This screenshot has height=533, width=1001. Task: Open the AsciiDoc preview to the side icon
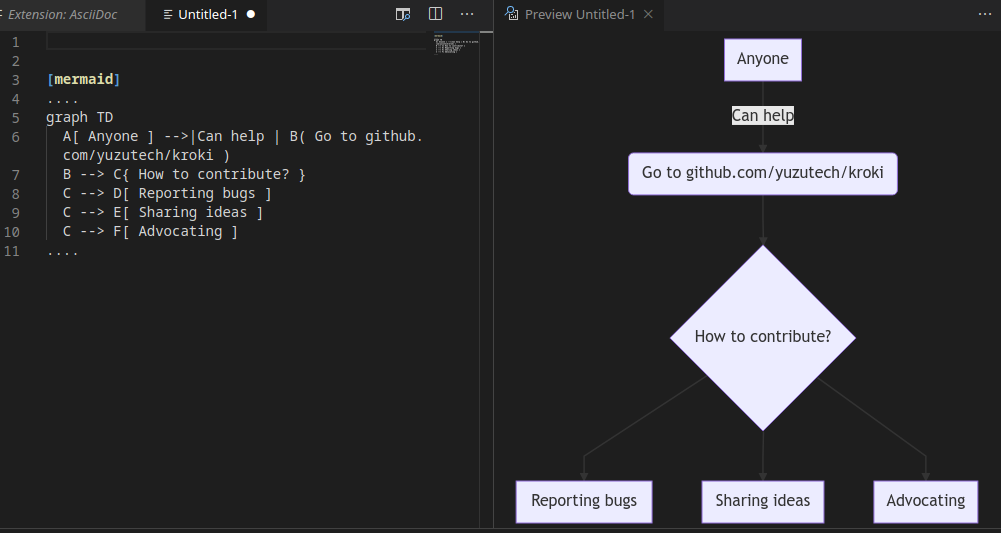(x=403, y=14)
